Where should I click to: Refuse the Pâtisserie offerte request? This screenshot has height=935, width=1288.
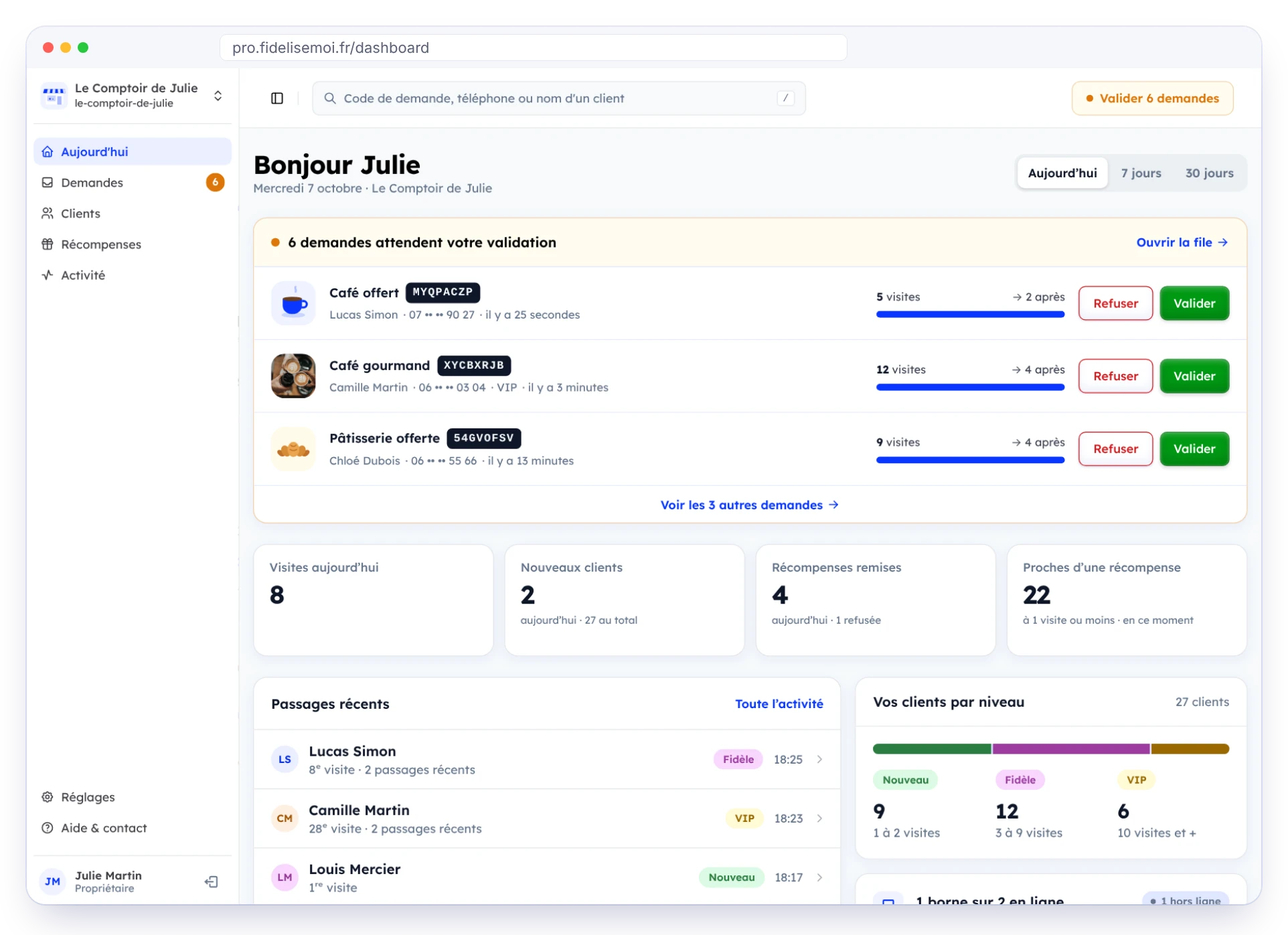pyautogui.click(x=1115, y=449)
